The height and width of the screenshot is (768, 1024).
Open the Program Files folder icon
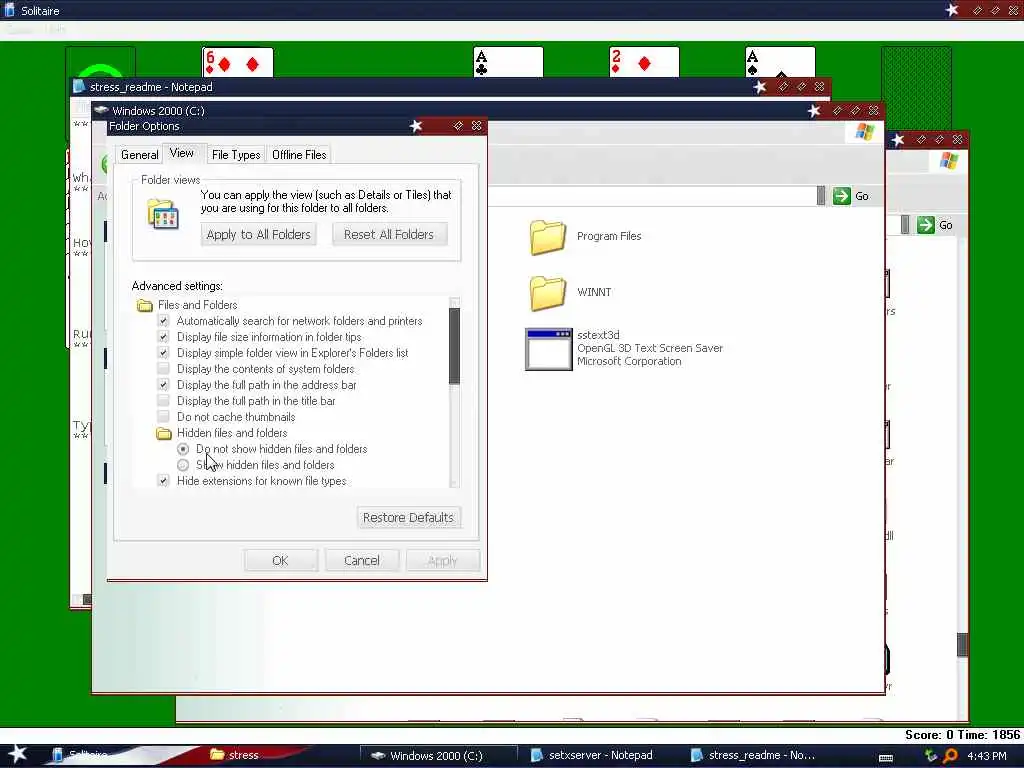(x=548, y=237)
